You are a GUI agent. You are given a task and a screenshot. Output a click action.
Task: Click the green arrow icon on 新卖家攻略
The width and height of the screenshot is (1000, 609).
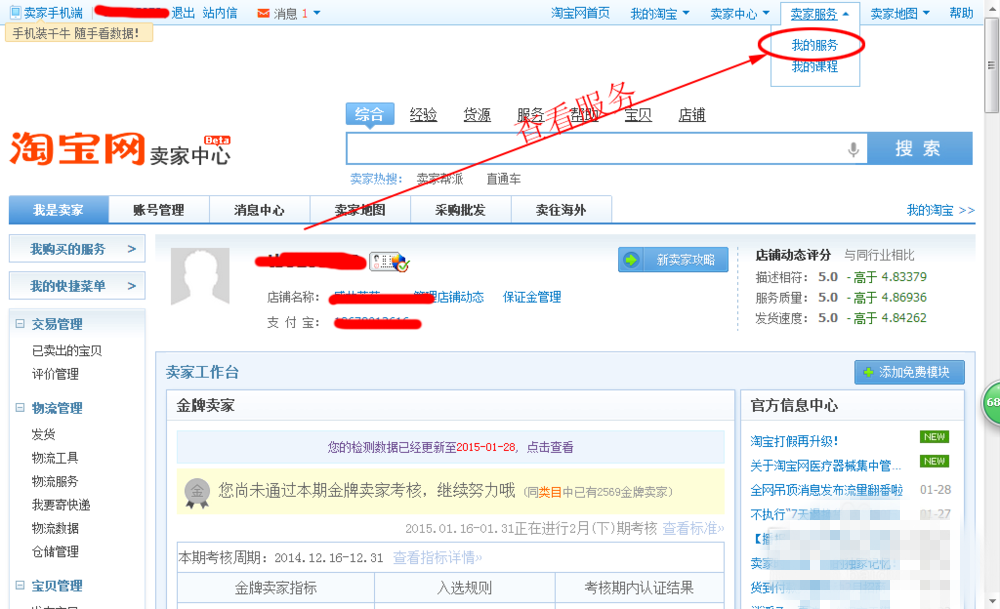[x=631, y=259]
